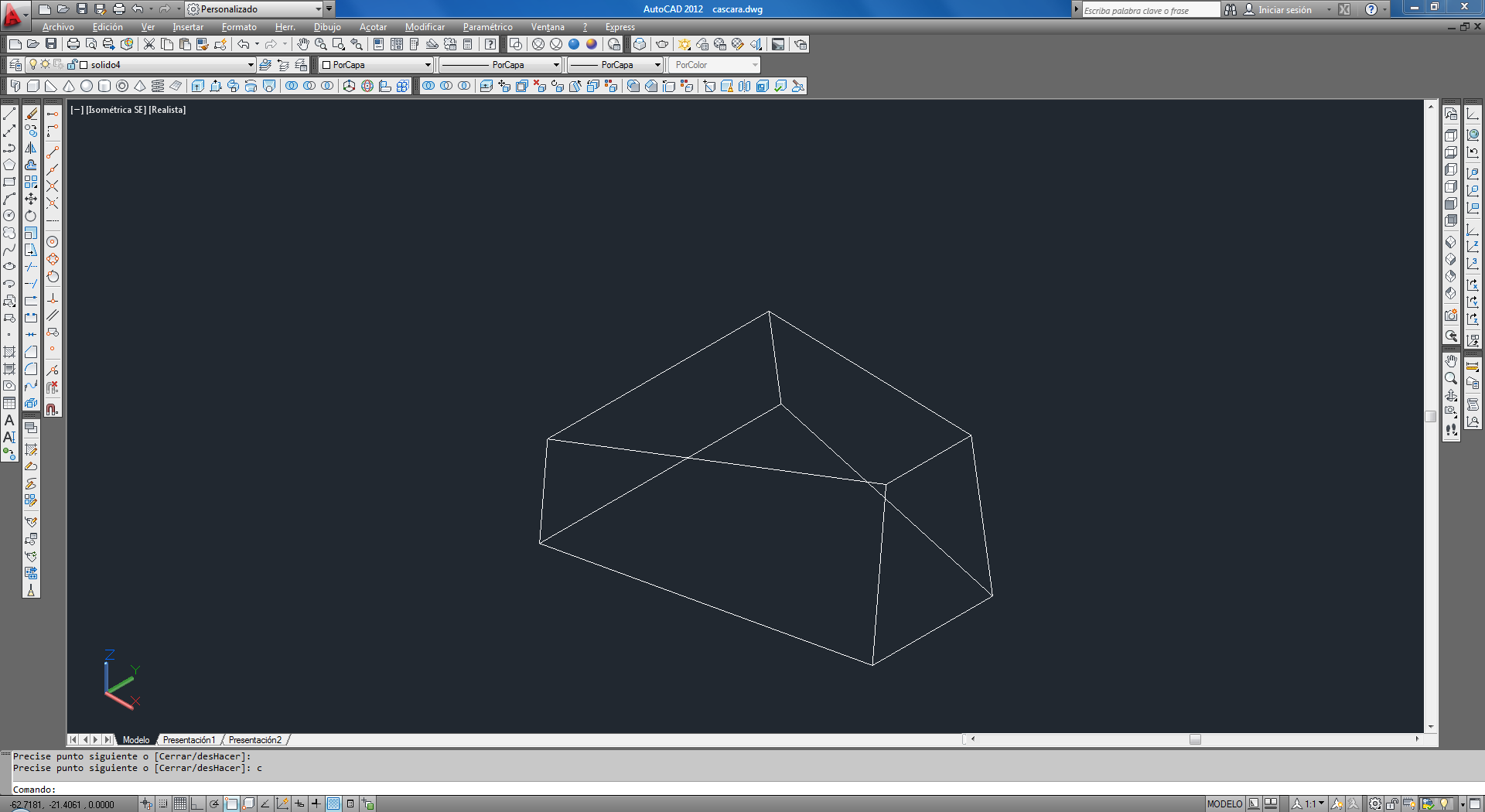This screenshot has height=812, width=1485.
Task: Create a solid Sphere primitive
Action: pos(87,86)
